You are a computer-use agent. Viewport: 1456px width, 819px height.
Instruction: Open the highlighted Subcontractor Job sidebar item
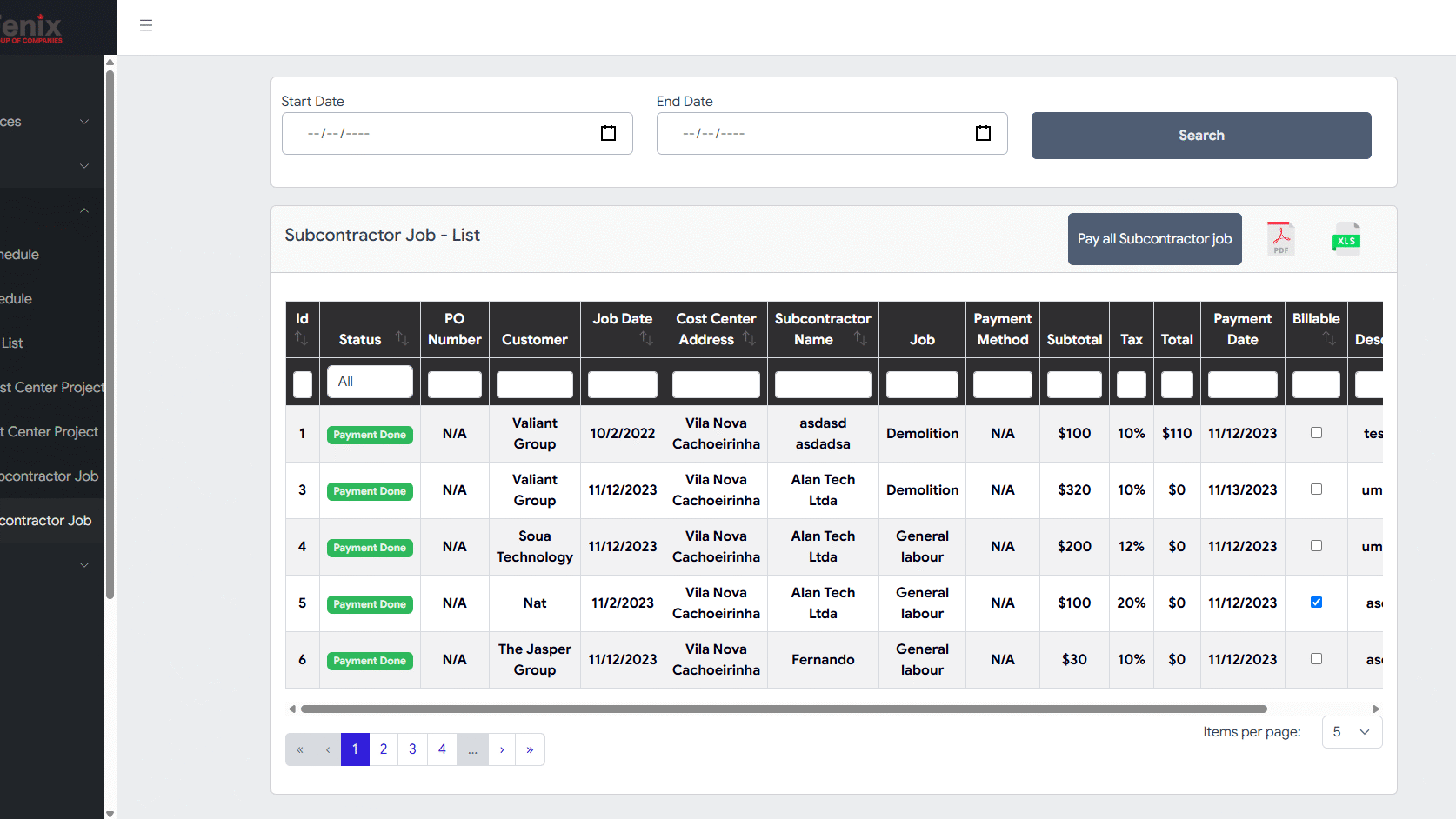coord(51,521)
